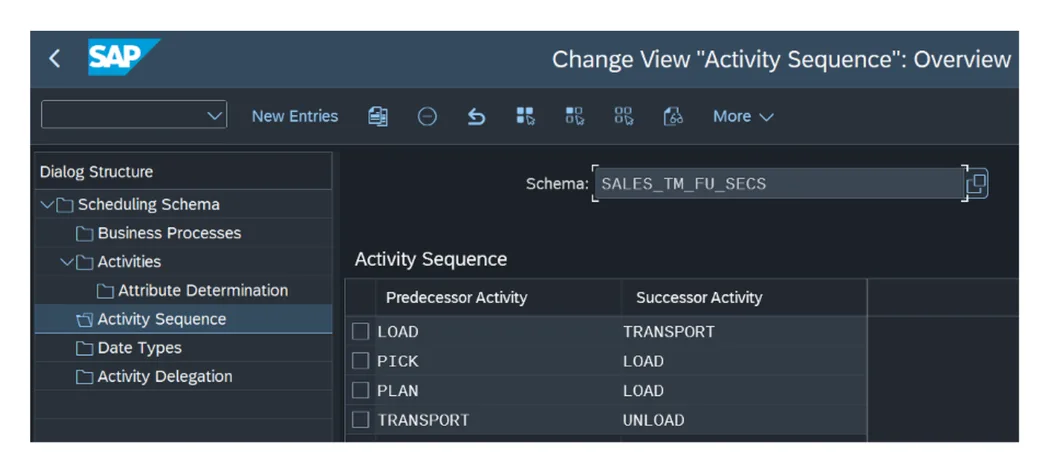Open the More menu
Viewport: 1050px width, 474px height.
point(743,116)
